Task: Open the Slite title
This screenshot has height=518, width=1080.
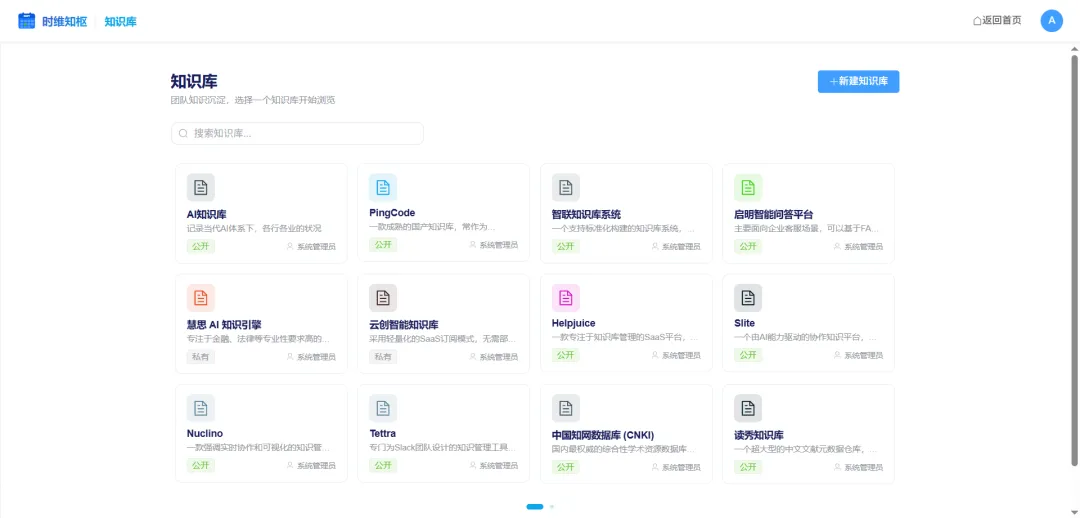Action: coord(745,322)
